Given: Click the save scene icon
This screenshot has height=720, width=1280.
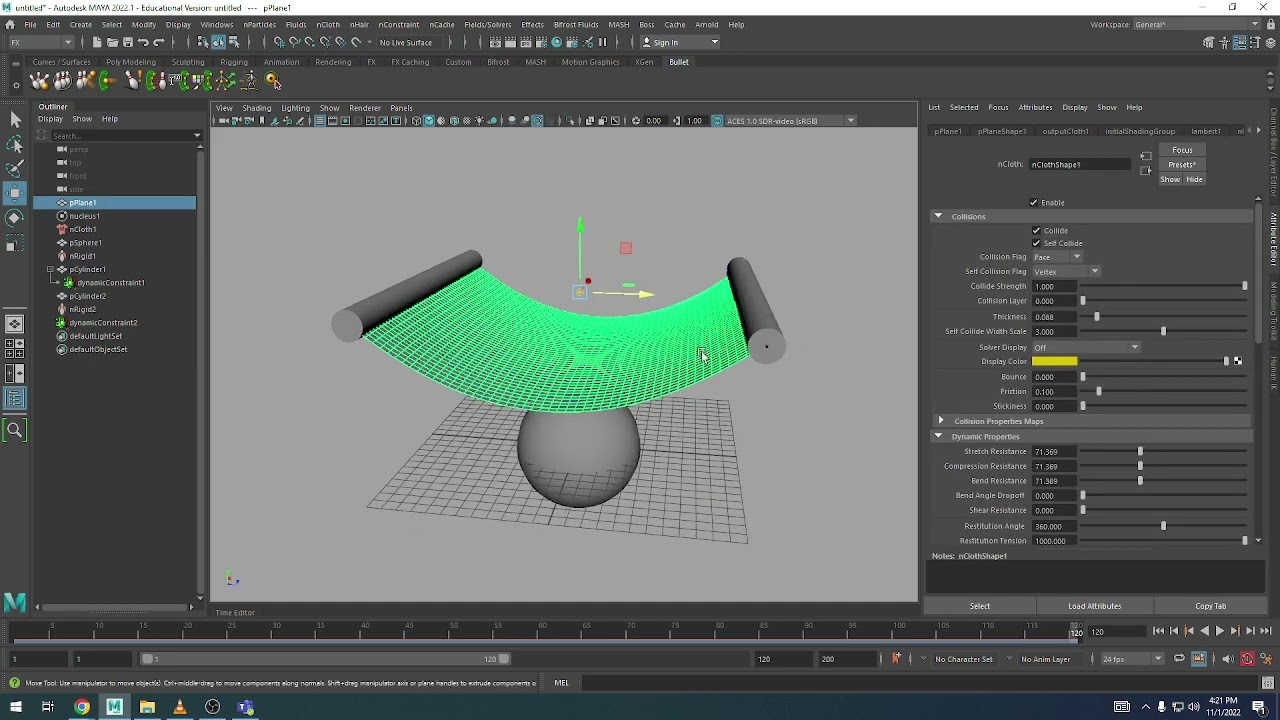Looking at the screenshot, I should click(x=127, y=42).
